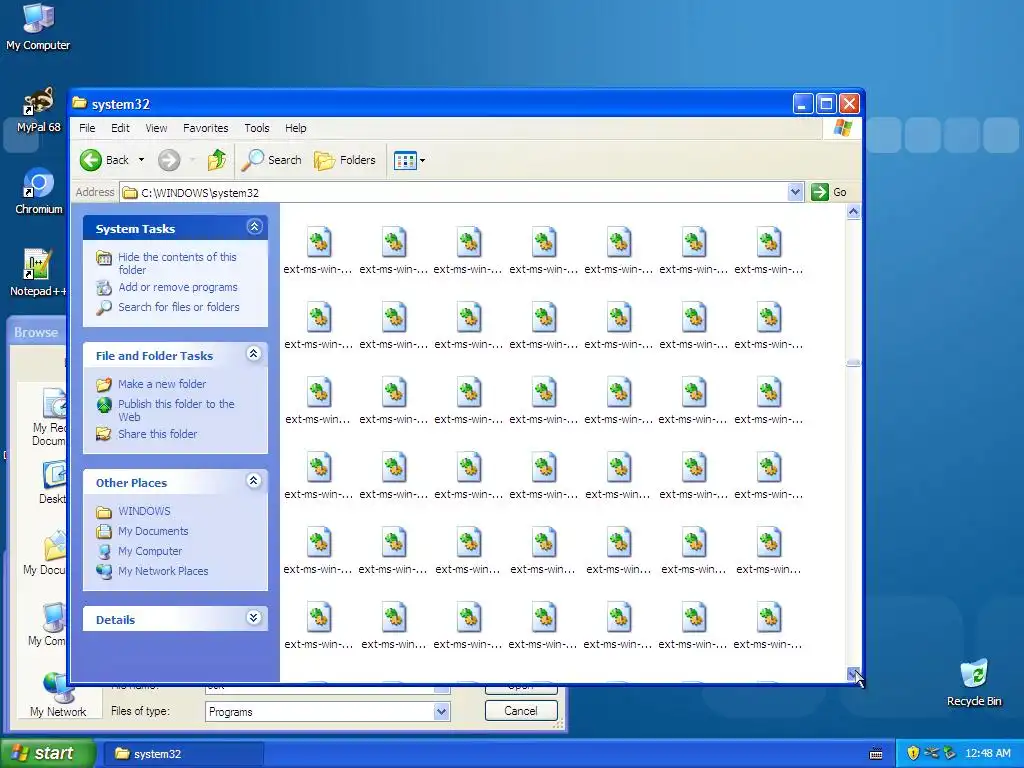Image resolution: width=1024 pixels, height=768 pixels.
Task: Open the View menu
Action: tap(156, 128)
